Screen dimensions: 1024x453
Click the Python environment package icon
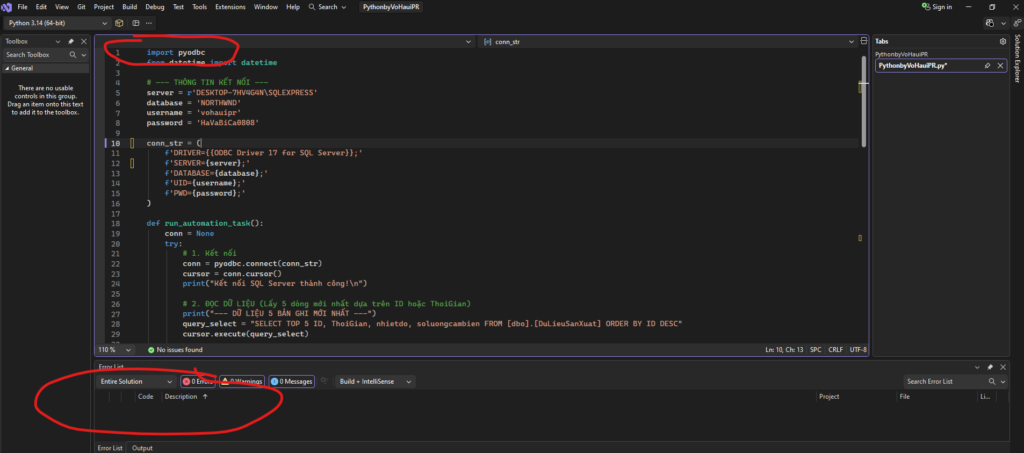[x=120, y=22]
